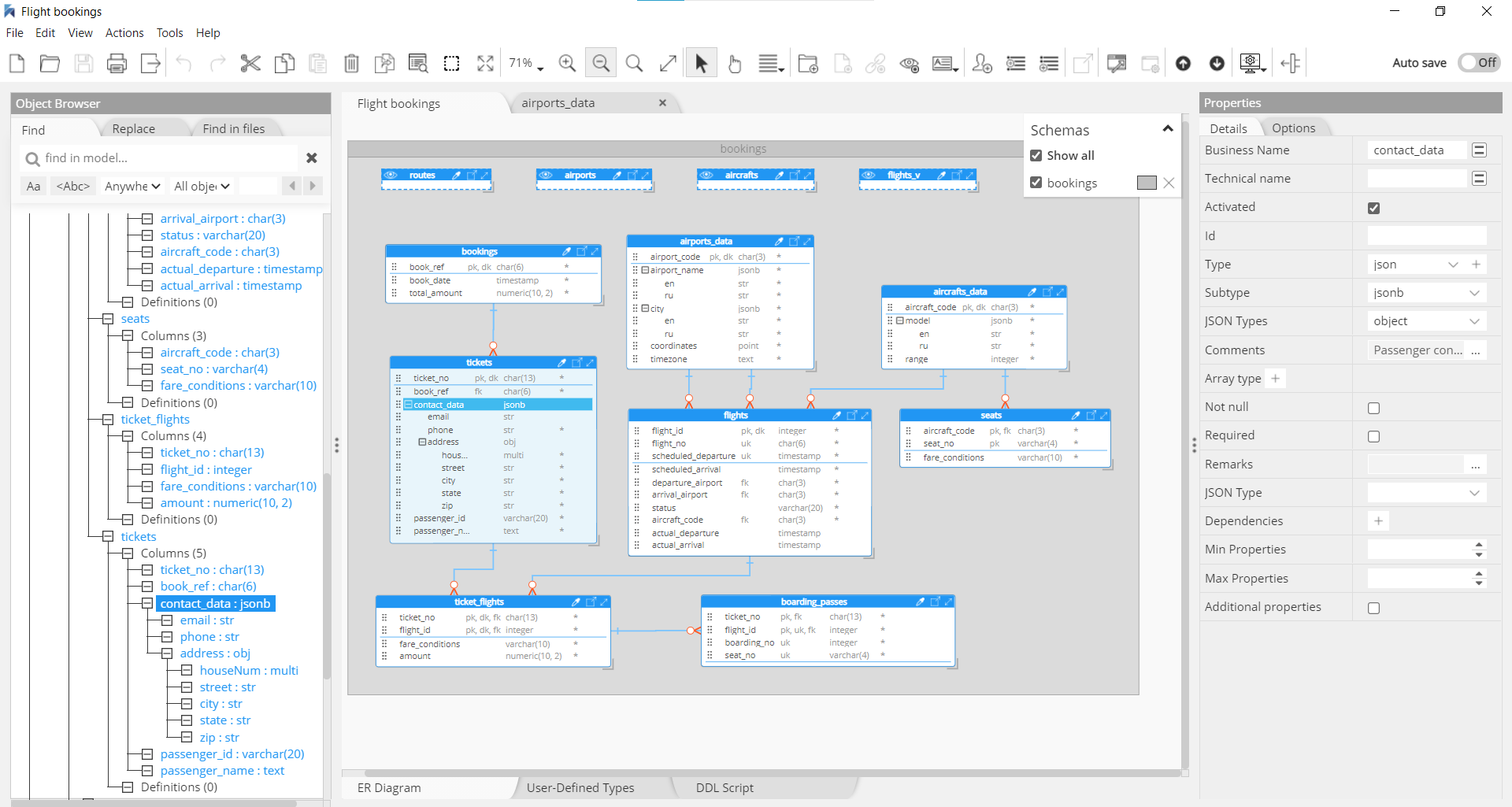This screenshot has width=1512, height=807.
Task: Clear the find in model search box
Action: point(312,158)
